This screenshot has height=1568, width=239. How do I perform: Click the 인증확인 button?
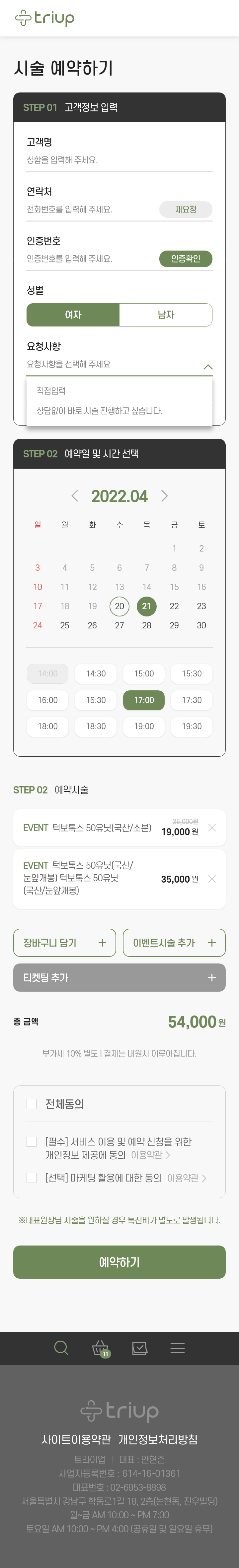pos(185,259)
